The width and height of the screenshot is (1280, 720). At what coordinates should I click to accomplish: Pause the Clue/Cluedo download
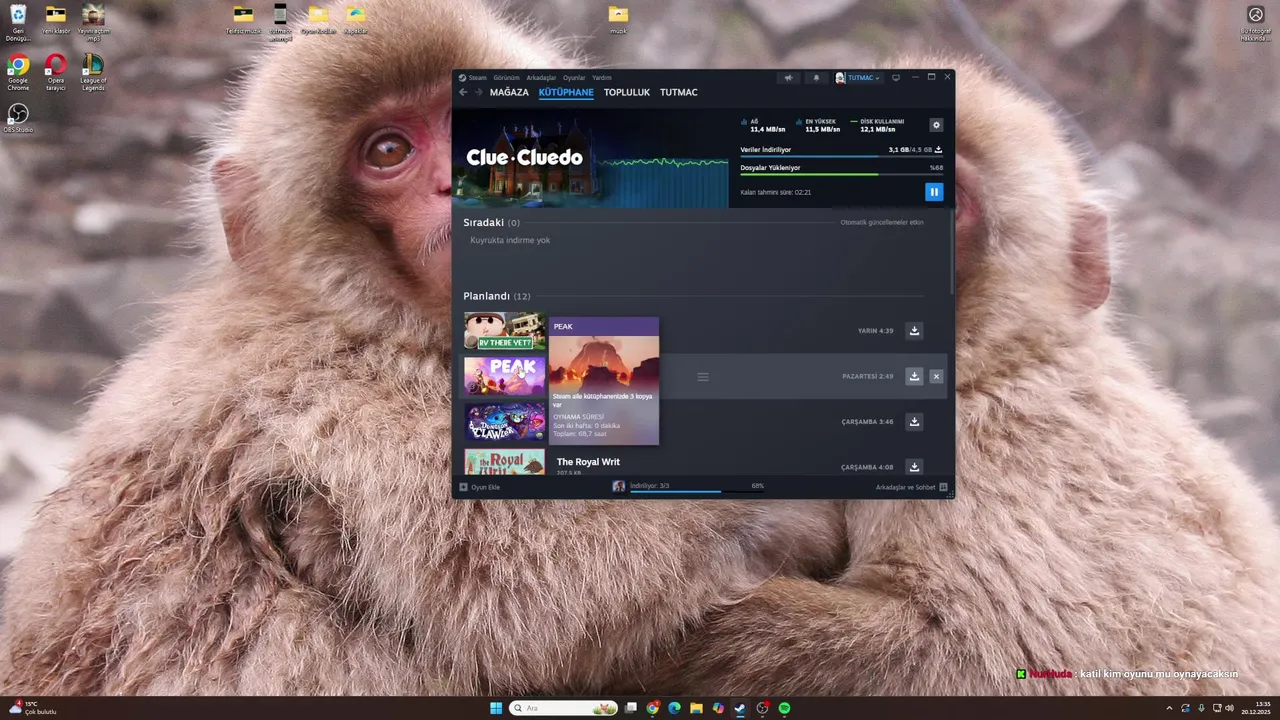click(x=934, y=192)
